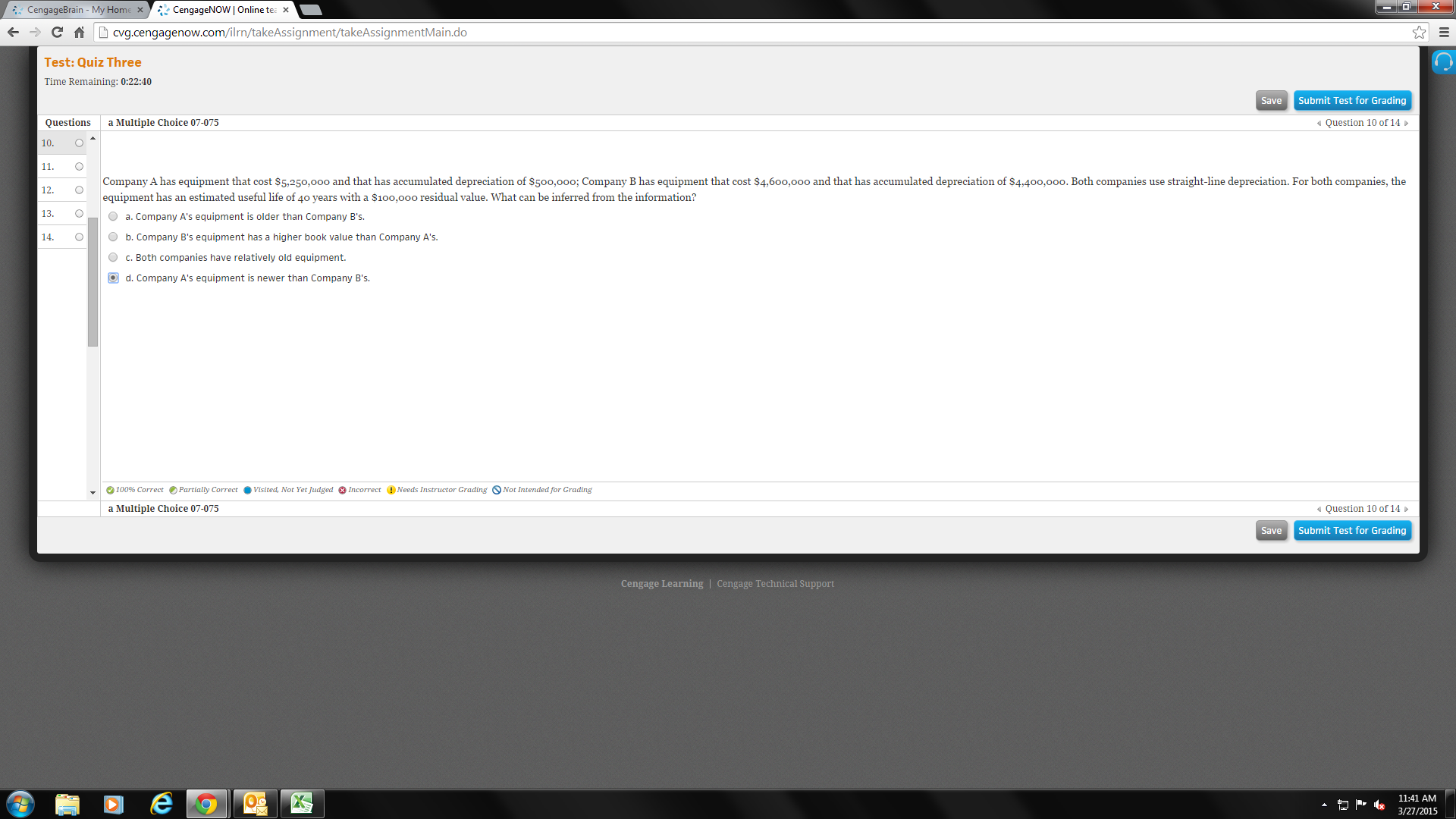Click the Not Intended for Grading icon

497,489
